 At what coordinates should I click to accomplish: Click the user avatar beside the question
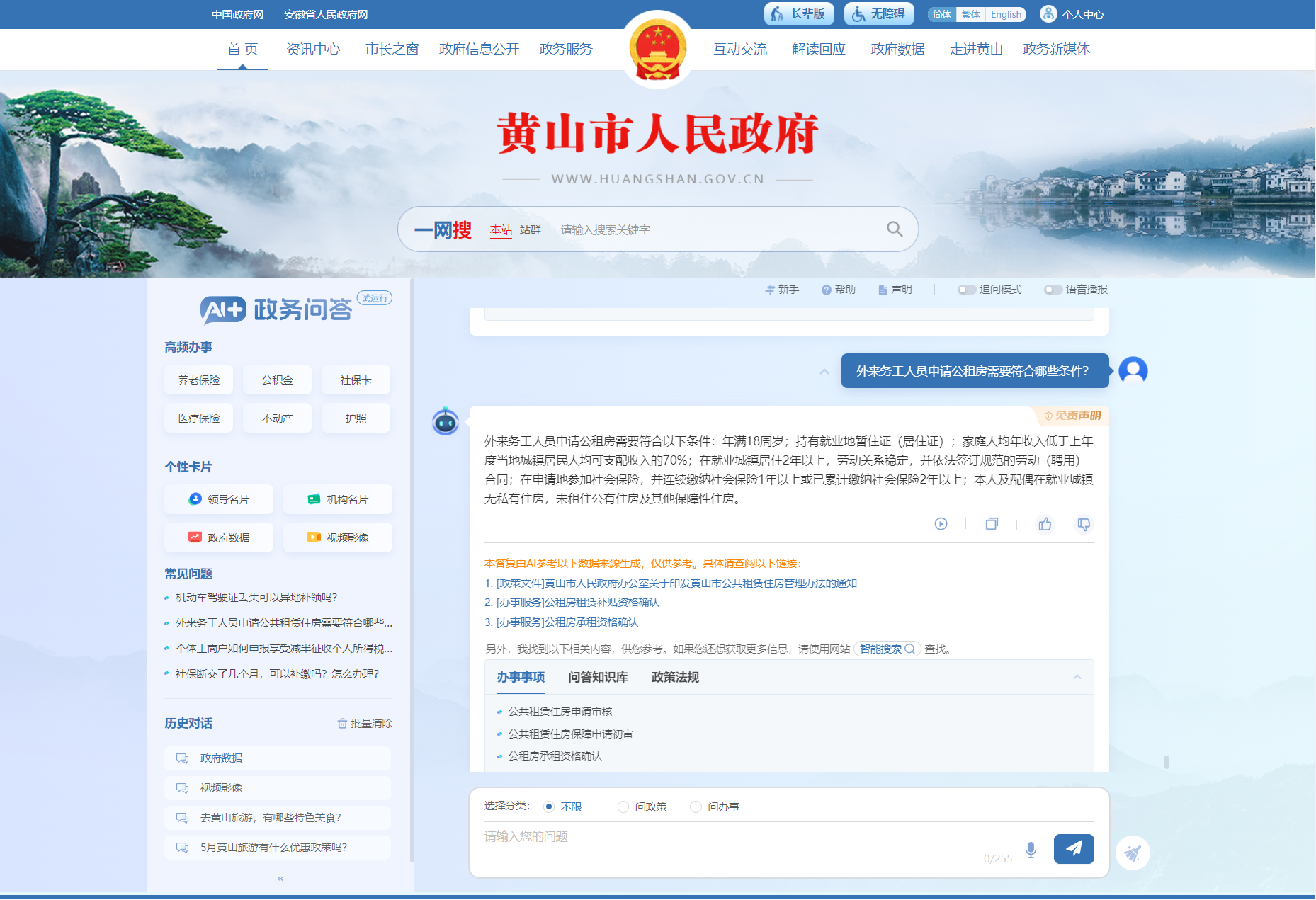1133,370
